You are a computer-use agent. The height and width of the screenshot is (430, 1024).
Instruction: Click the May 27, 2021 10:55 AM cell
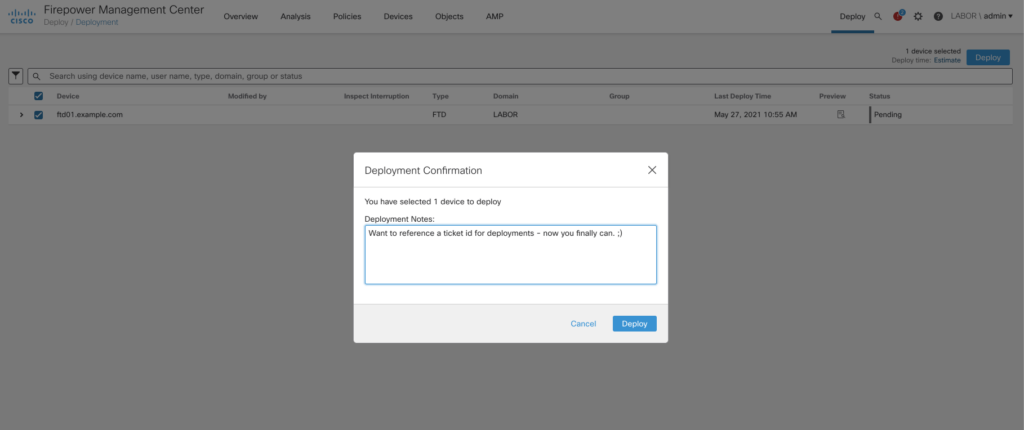[756, 114]
